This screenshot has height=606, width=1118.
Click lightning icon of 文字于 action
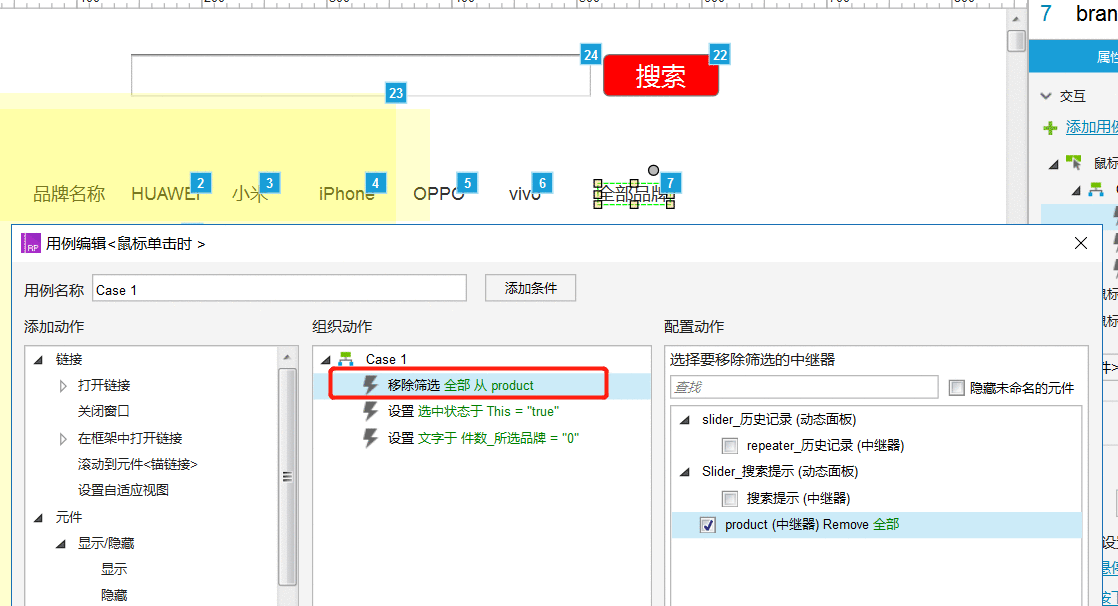click(x=370, y=438)
